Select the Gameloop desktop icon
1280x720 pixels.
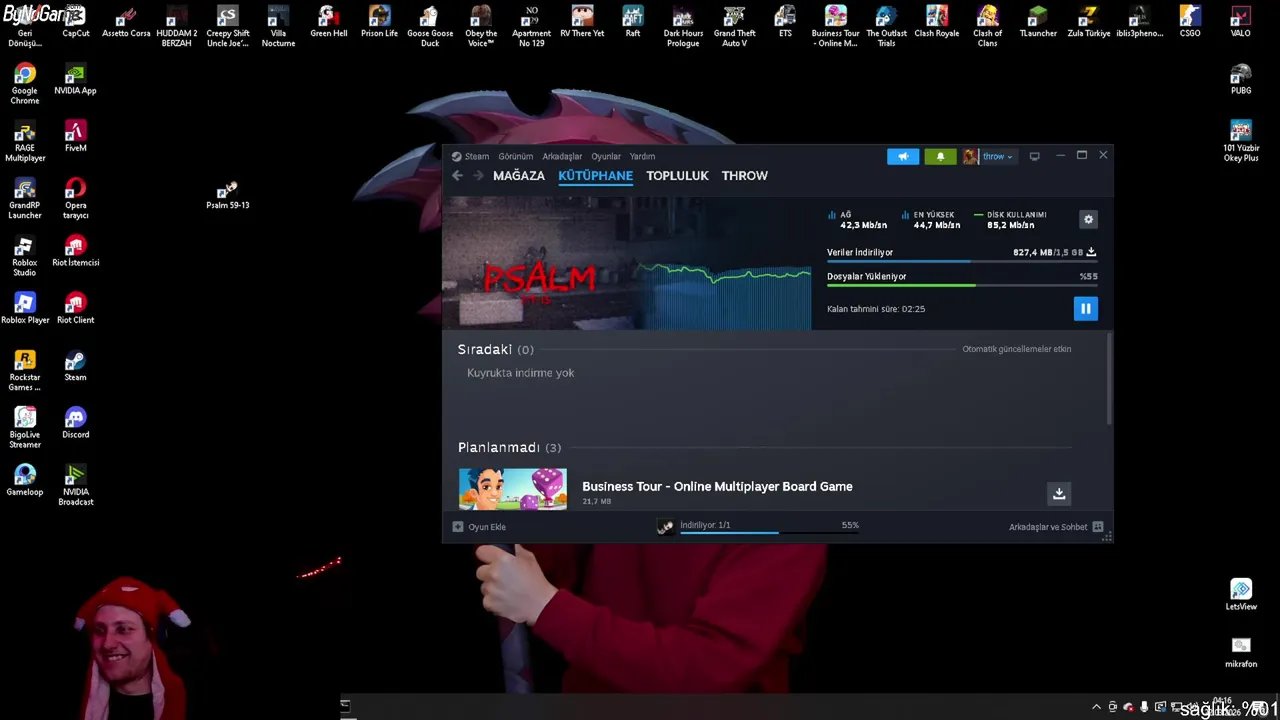[x=25, y=480]
